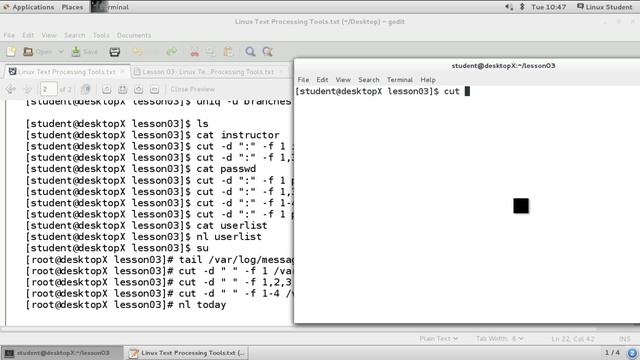This screenshot has width=640, height=360.
Task: Click the Ln 22, Col 42 status entry
Action: coord(573,339)
